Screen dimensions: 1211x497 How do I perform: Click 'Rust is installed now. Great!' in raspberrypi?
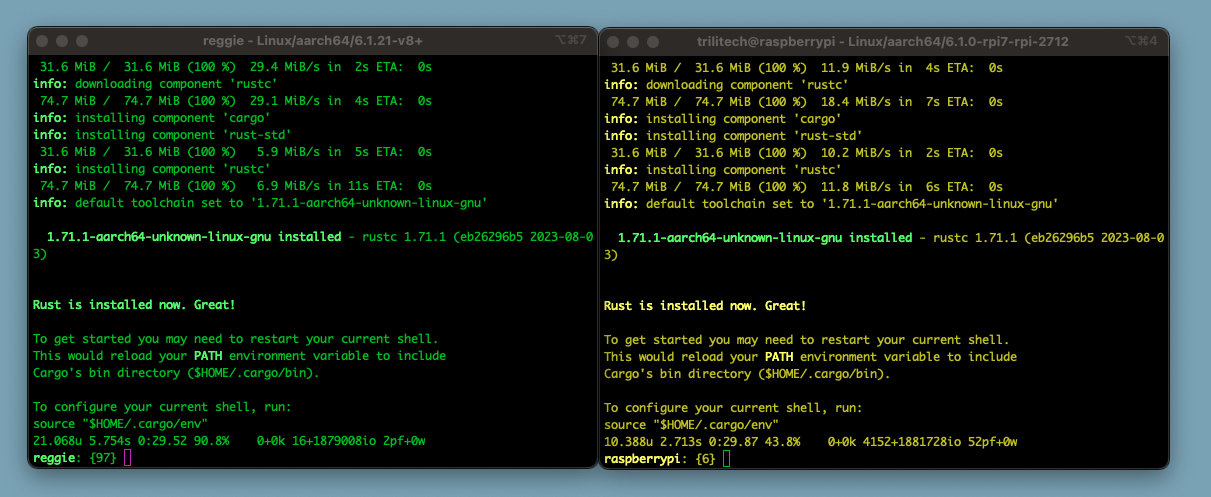(705, 305)
